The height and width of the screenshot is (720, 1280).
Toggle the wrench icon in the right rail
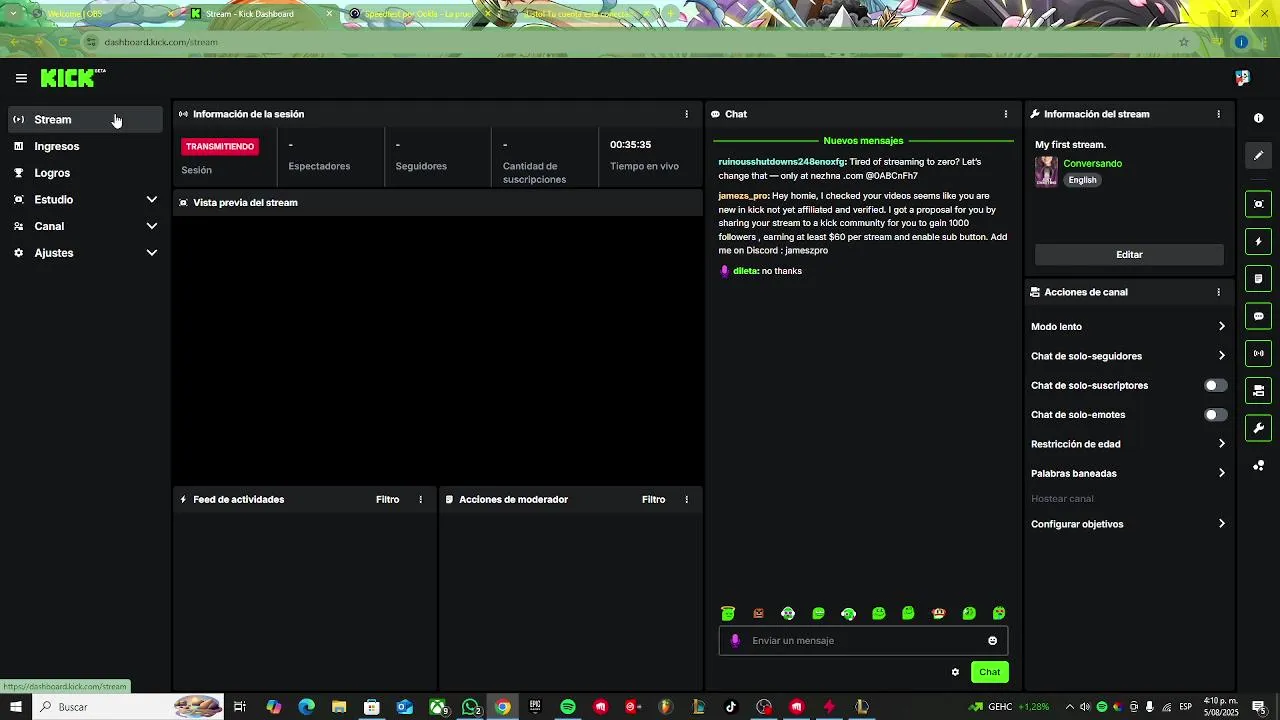point(1258,428)
